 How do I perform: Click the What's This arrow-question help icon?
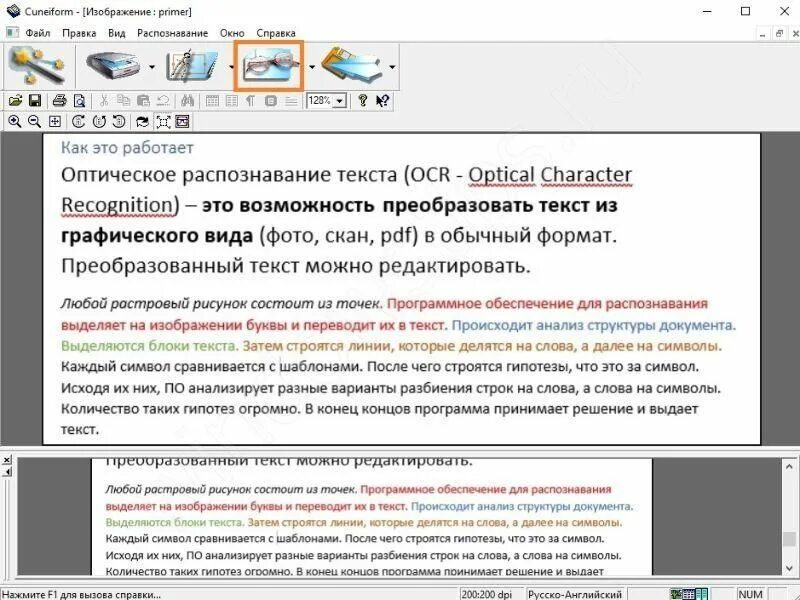[x=383, y=101]
